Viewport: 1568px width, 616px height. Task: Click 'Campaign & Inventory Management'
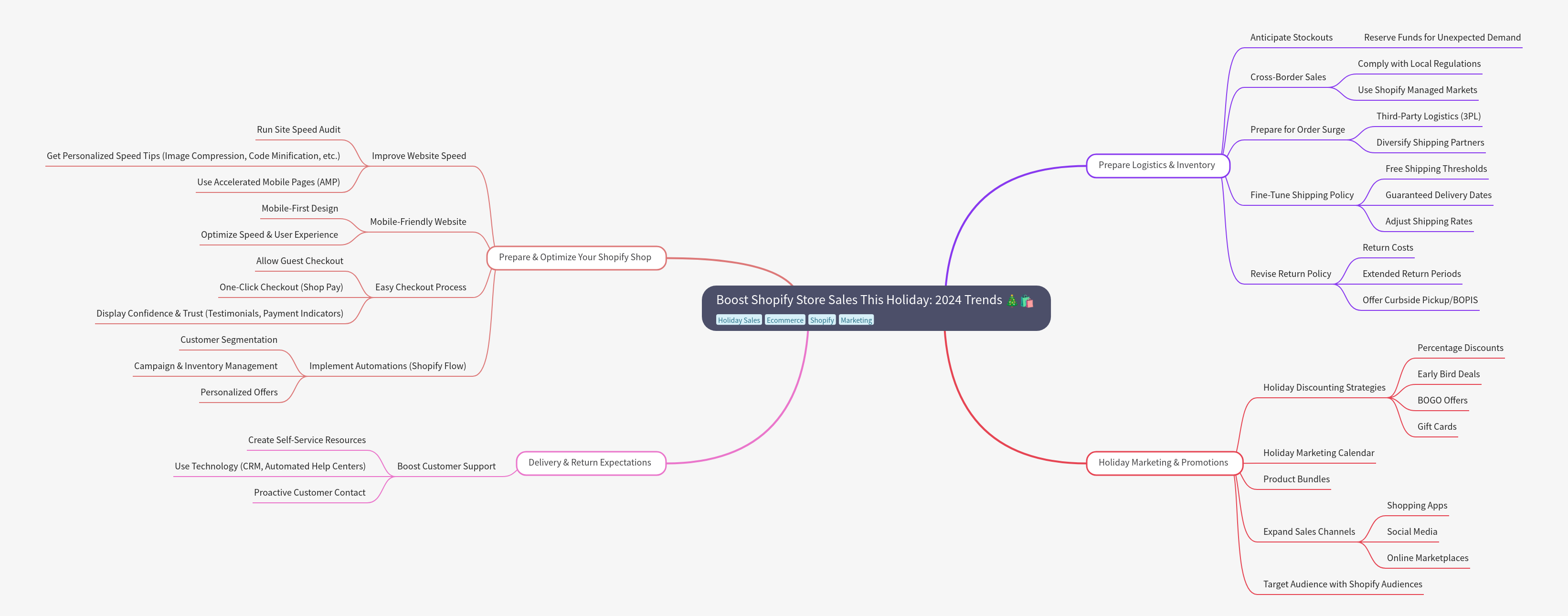coord(206,366)
